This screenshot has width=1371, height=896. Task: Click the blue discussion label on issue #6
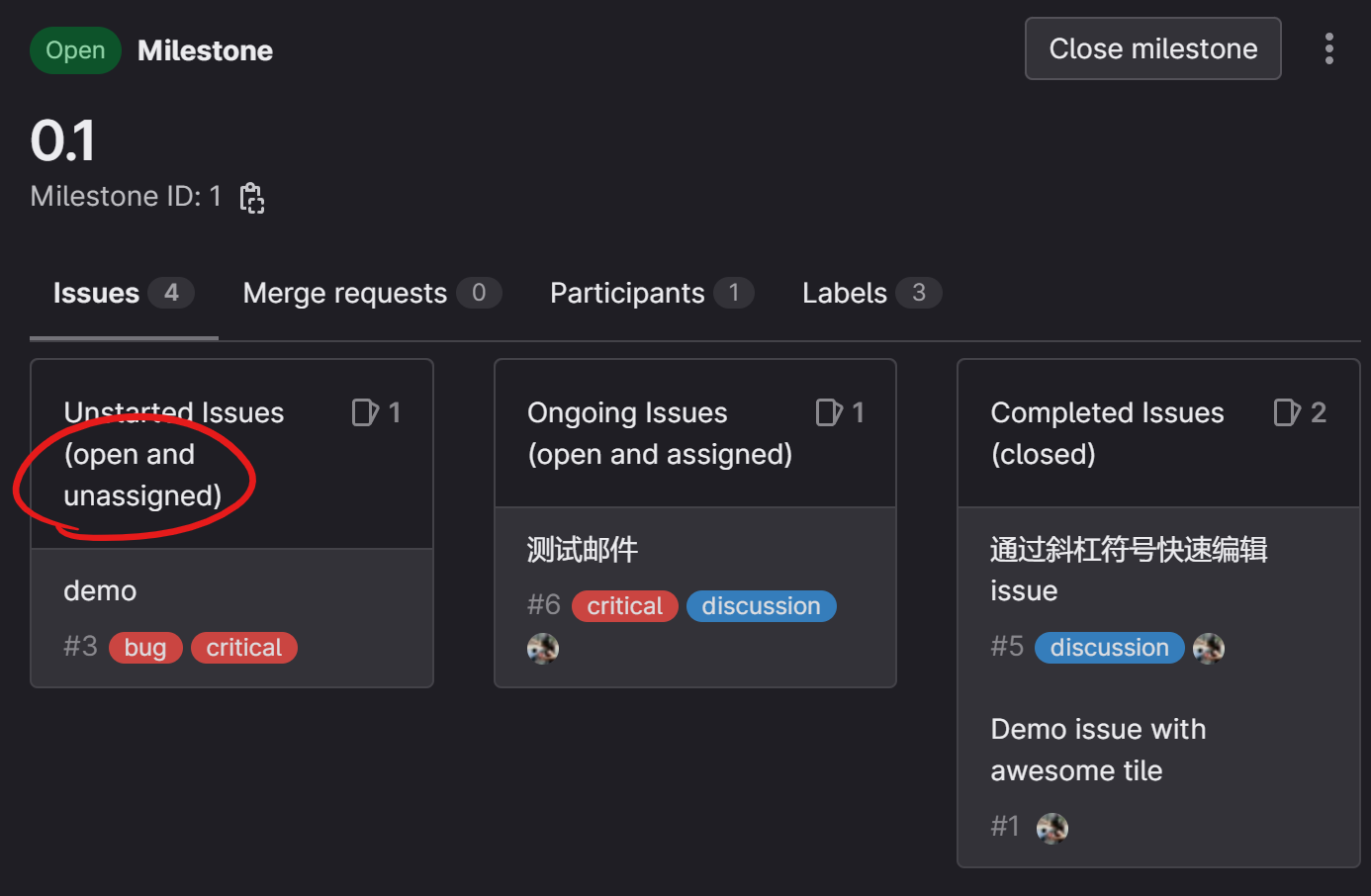click(761, 606)
